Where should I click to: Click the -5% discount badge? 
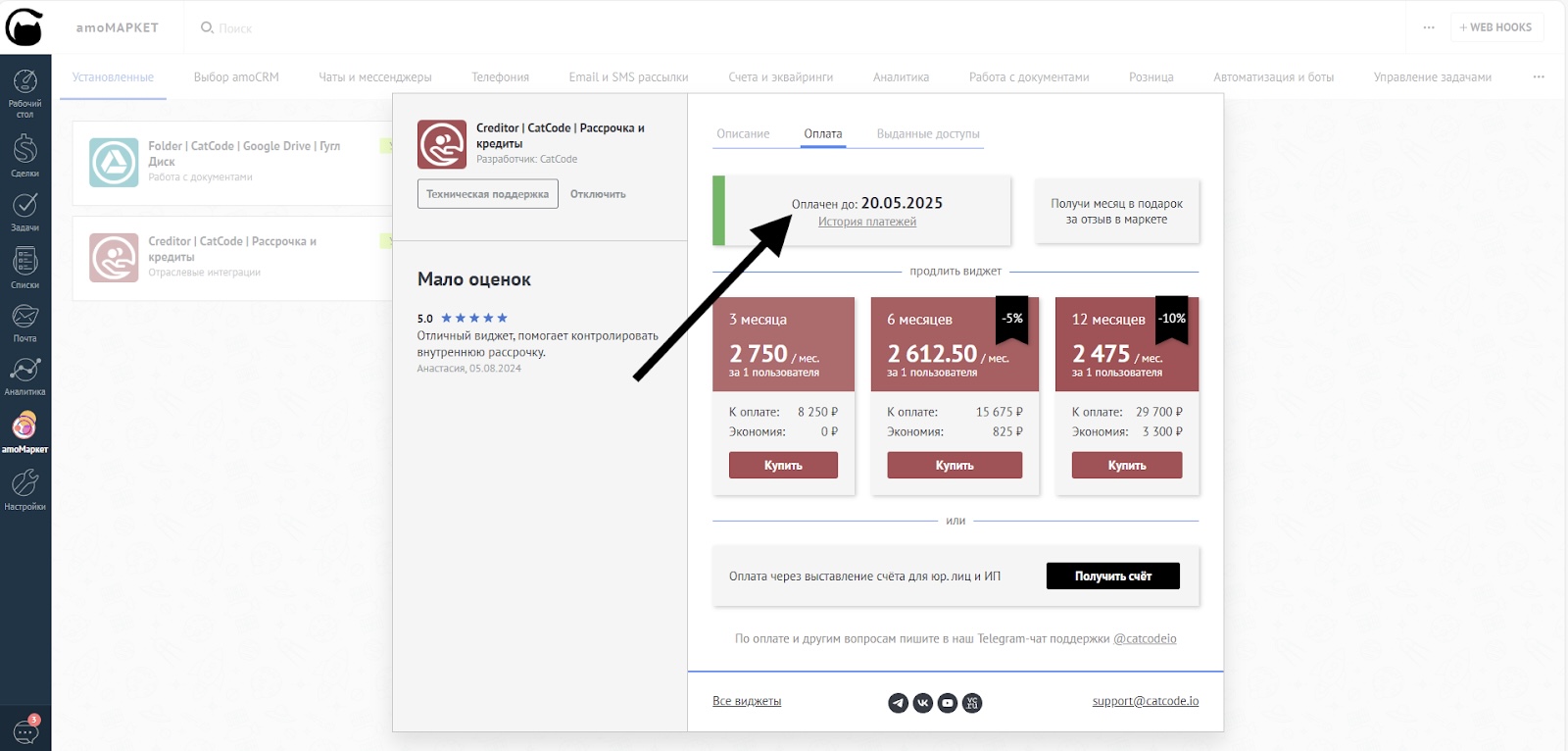1012,319
